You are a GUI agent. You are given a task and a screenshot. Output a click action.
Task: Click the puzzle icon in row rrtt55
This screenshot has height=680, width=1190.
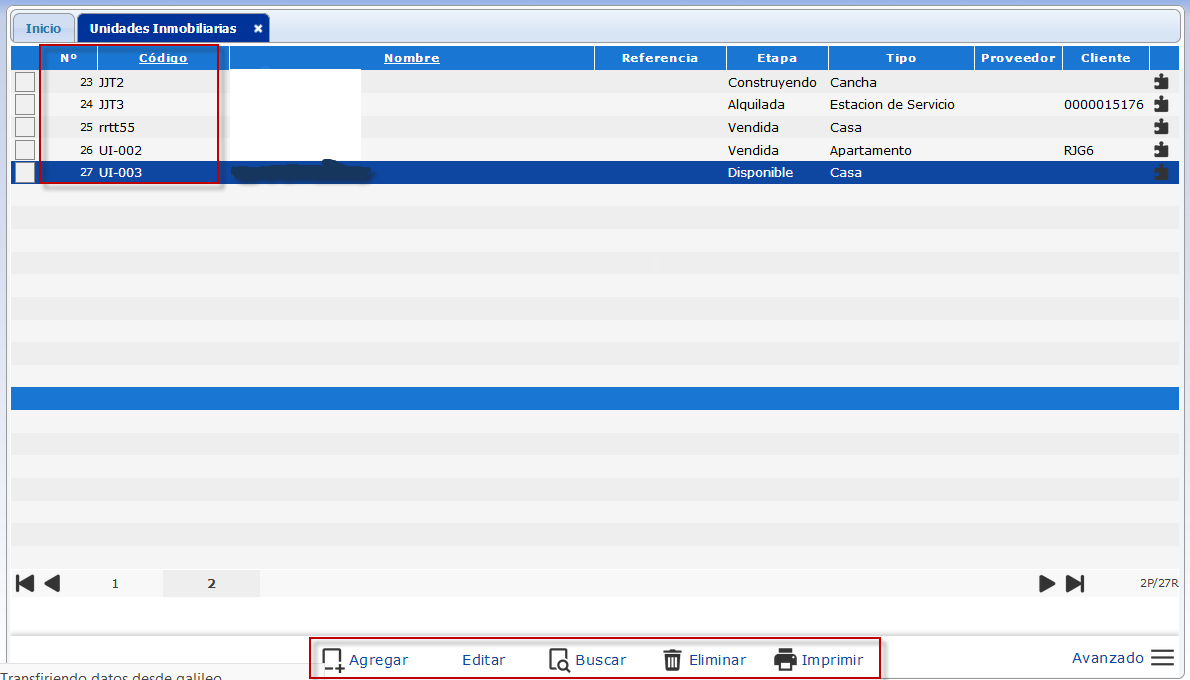point(1161,128)
